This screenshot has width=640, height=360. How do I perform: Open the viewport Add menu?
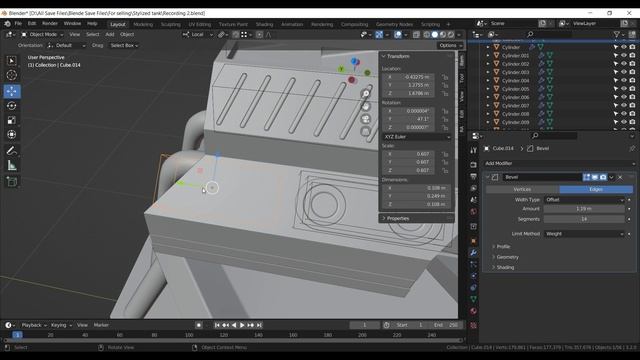(110, 35)
